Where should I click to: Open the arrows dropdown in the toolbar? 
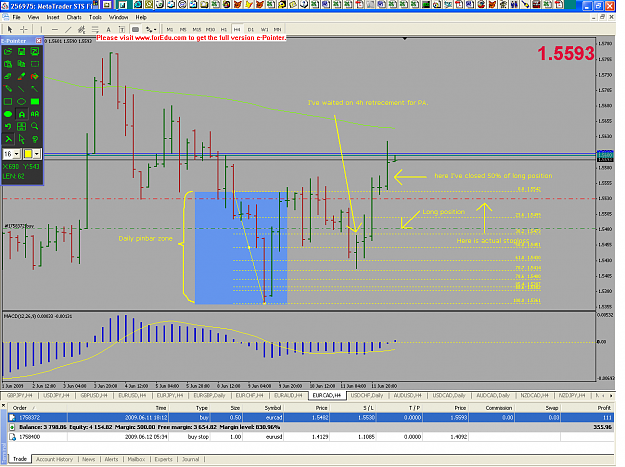coord(151,29)
